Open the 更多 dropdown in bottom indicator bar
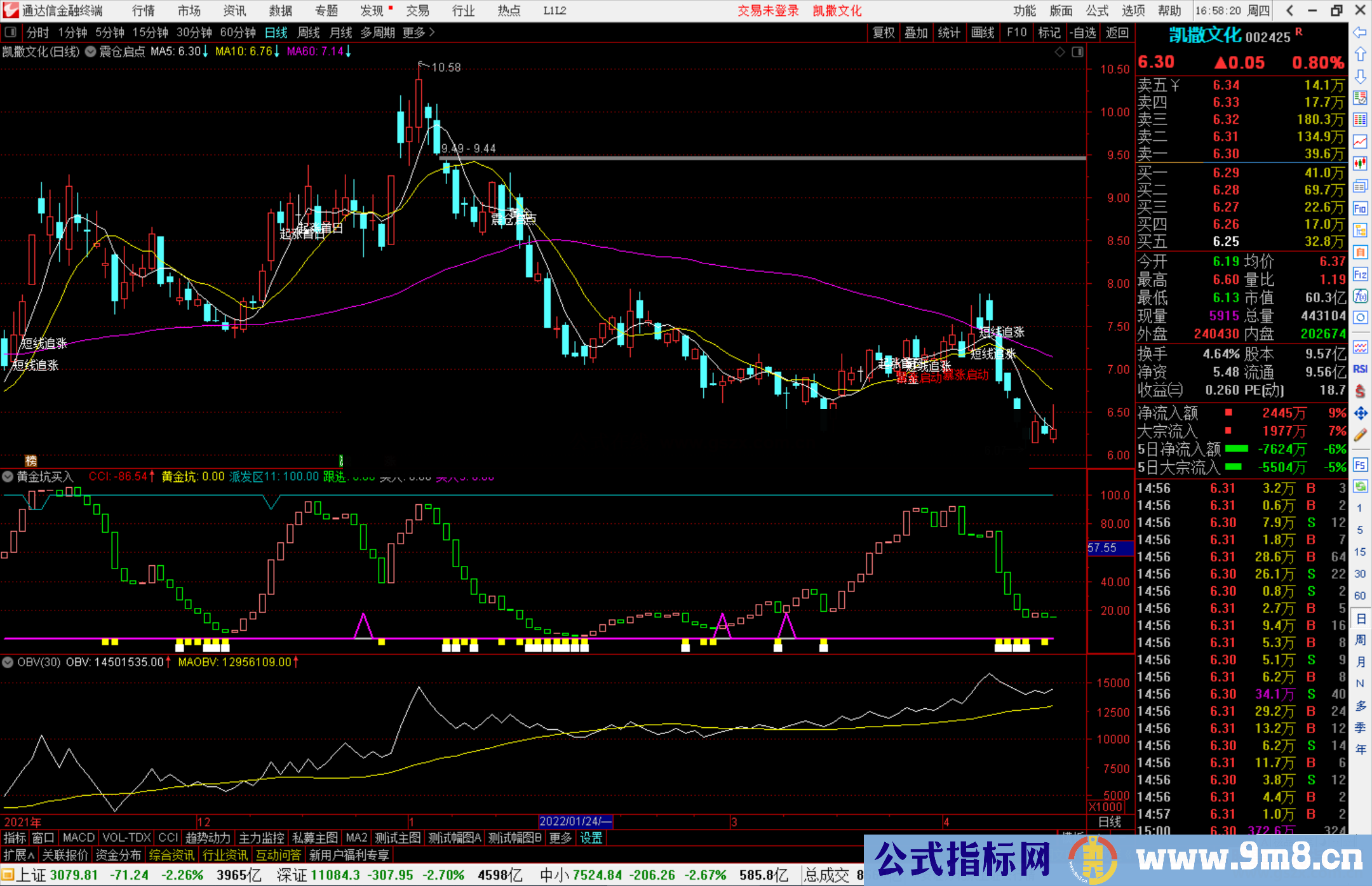Screen dimensions: 1372x886 (x=559, y=838)
